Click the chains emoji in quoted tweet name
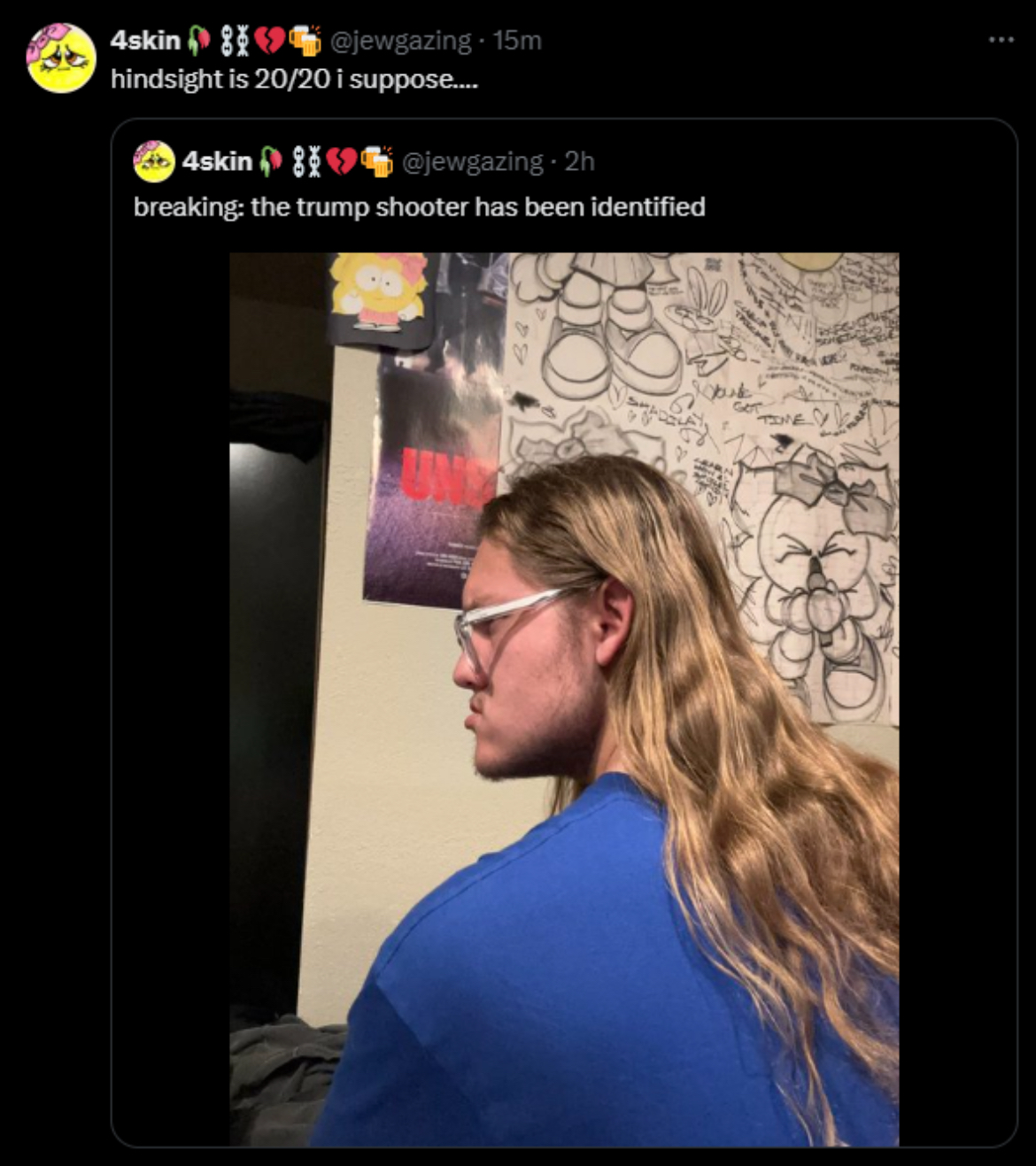The image size is (1036, 1166). click(306, 162)
